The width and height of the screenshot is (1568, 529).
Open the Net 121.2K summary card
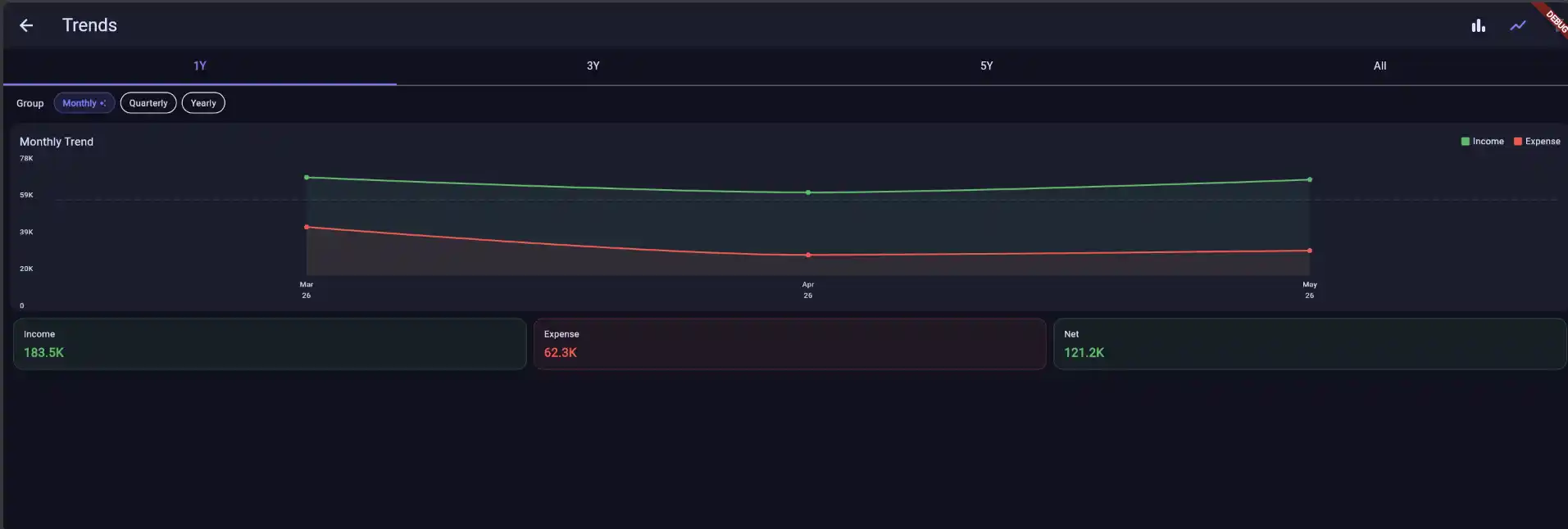pyautogui.click(x=1310, y=344)
